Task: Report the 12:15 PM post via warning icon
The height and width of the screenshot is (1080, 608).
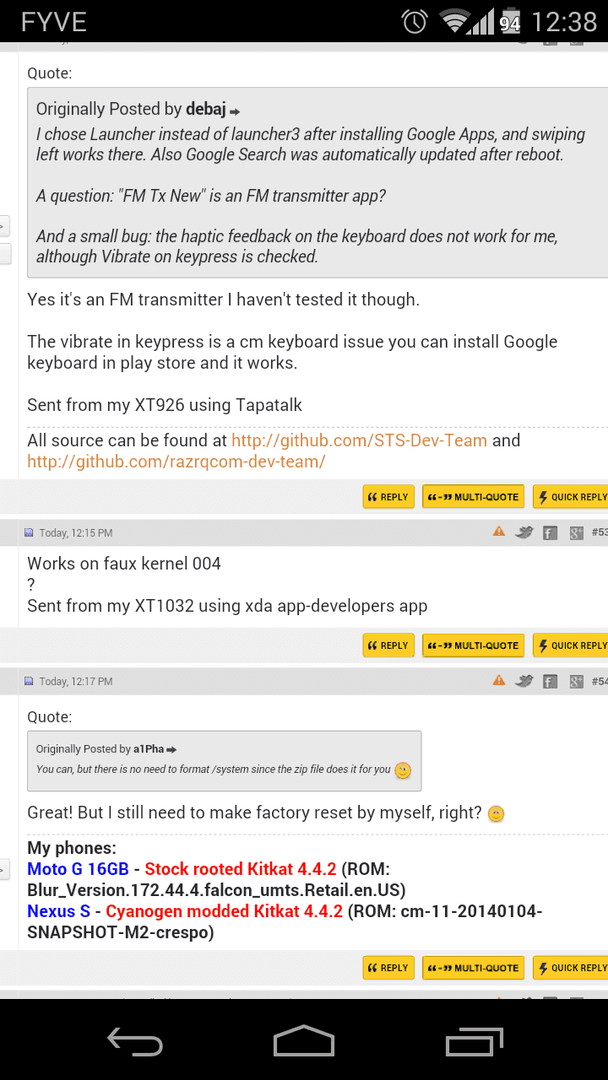Action: (499, 531)
